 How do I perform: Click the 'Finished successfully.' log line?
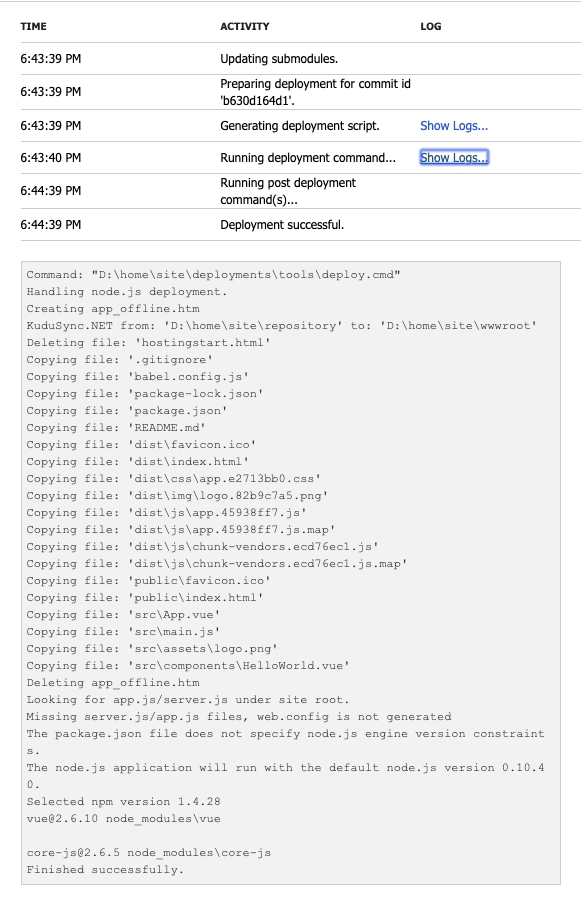(x=105, y=870)
